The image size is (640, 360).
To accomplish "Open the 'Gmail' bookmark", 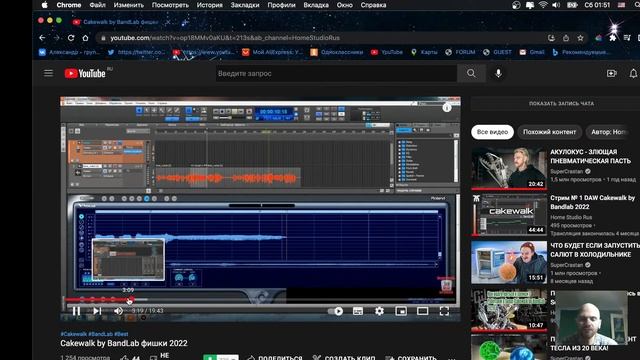I will 532,52.
